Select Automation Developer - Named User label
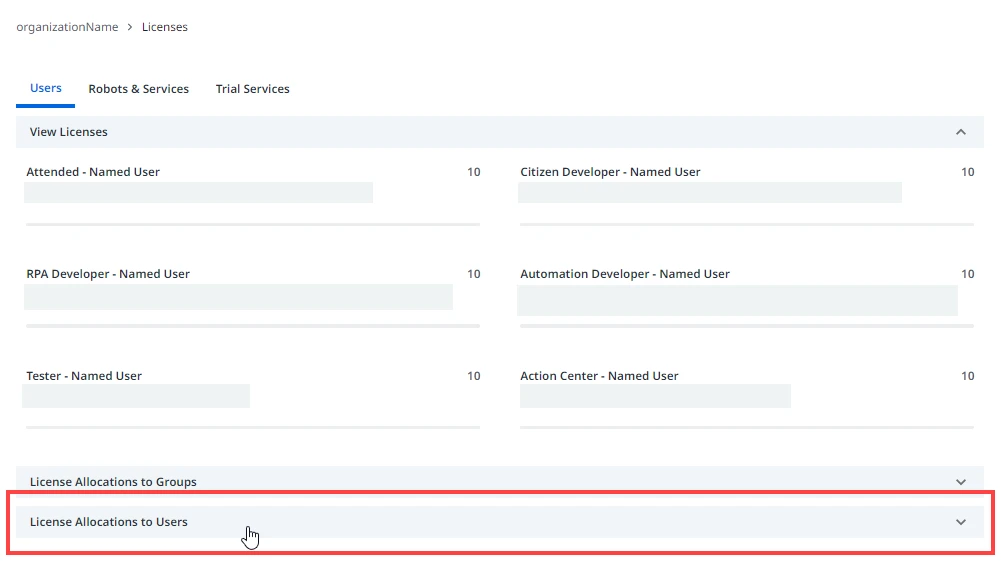Image resolution: width=1001 pixels, height=568 pixels. pyautogui.click(x=625, y=274)
